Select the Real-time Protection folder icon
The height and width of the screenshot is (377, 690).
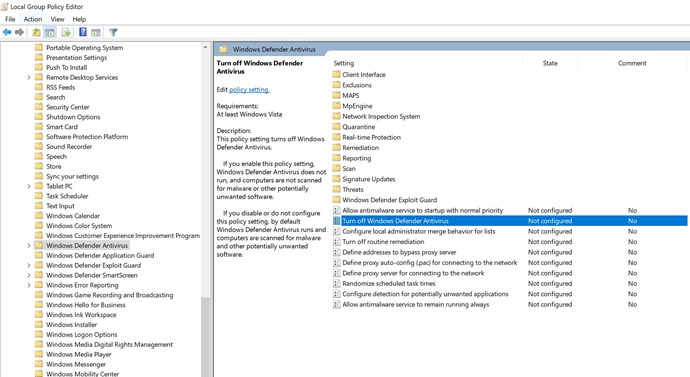(x=337, y=137)
